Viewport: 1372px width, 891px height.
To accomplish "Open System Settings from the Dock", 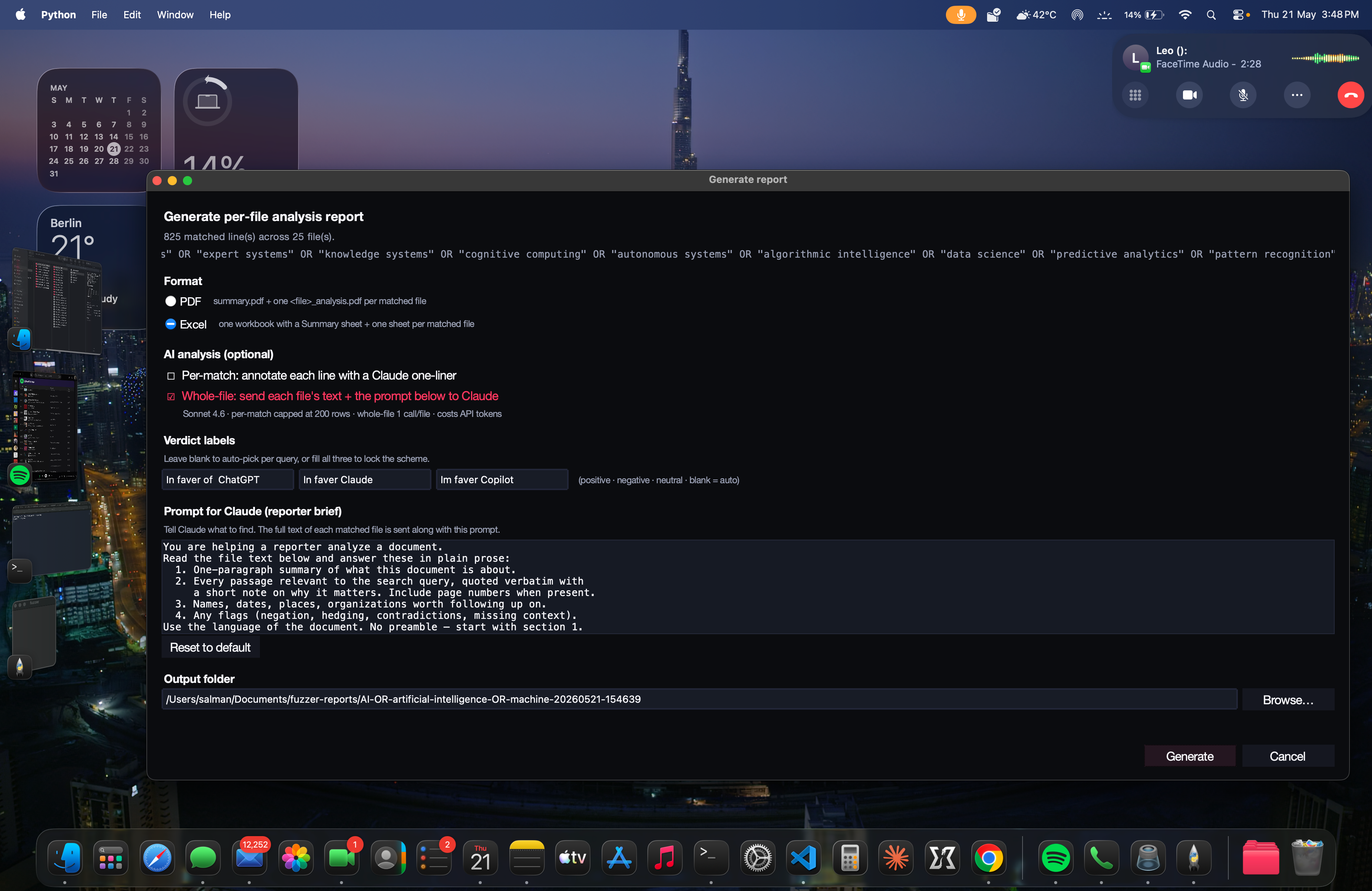I will point(758,857).
